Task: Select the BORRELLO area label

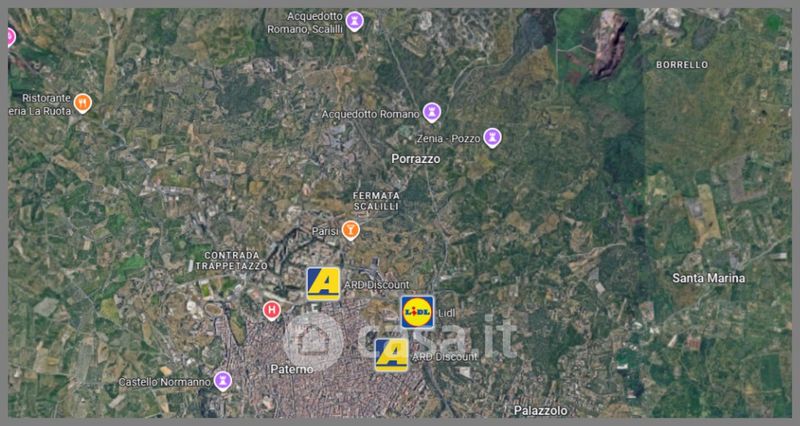Action: (682, 65)
